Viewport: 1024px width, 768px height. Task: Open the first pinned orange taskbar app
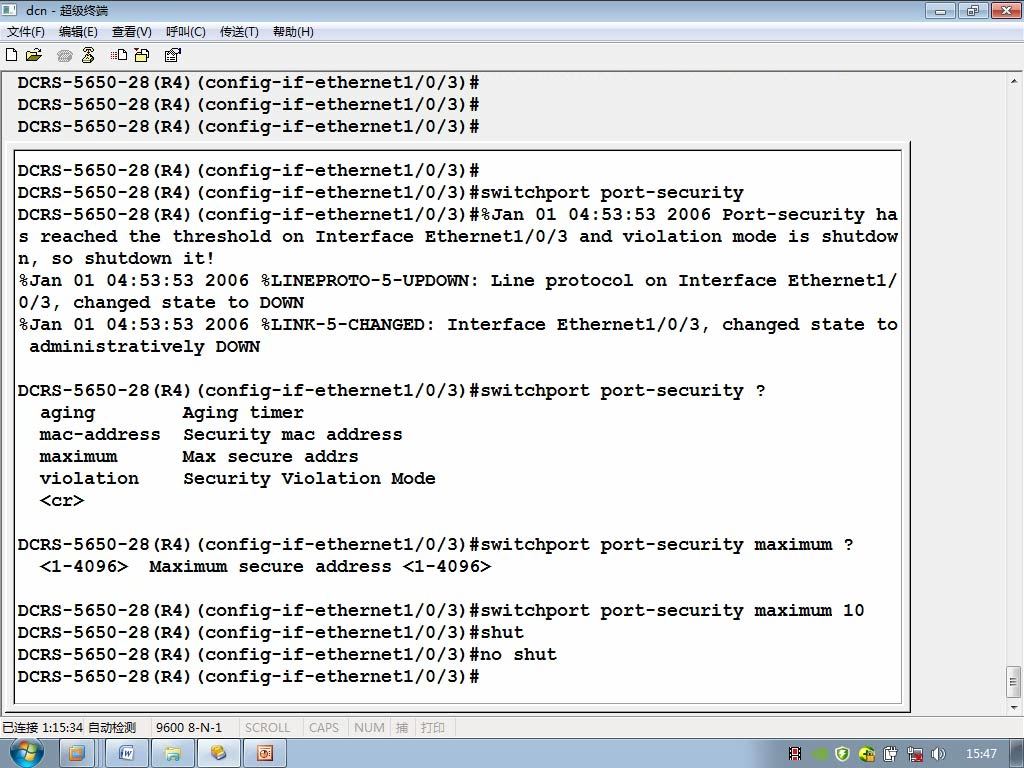point(76,754)
